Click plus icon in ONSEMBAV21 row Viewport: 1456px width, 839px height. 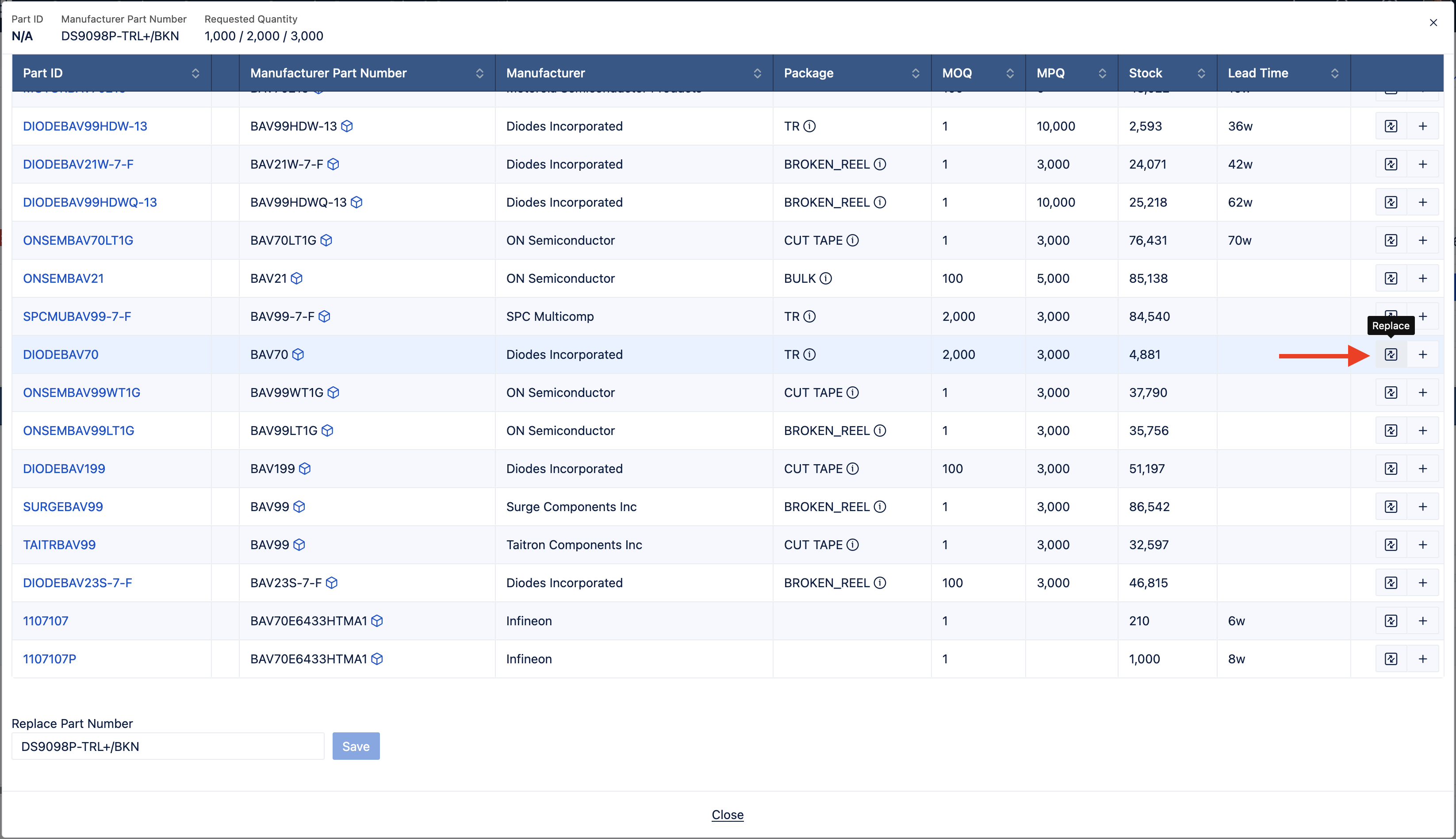click(1422, 278)
